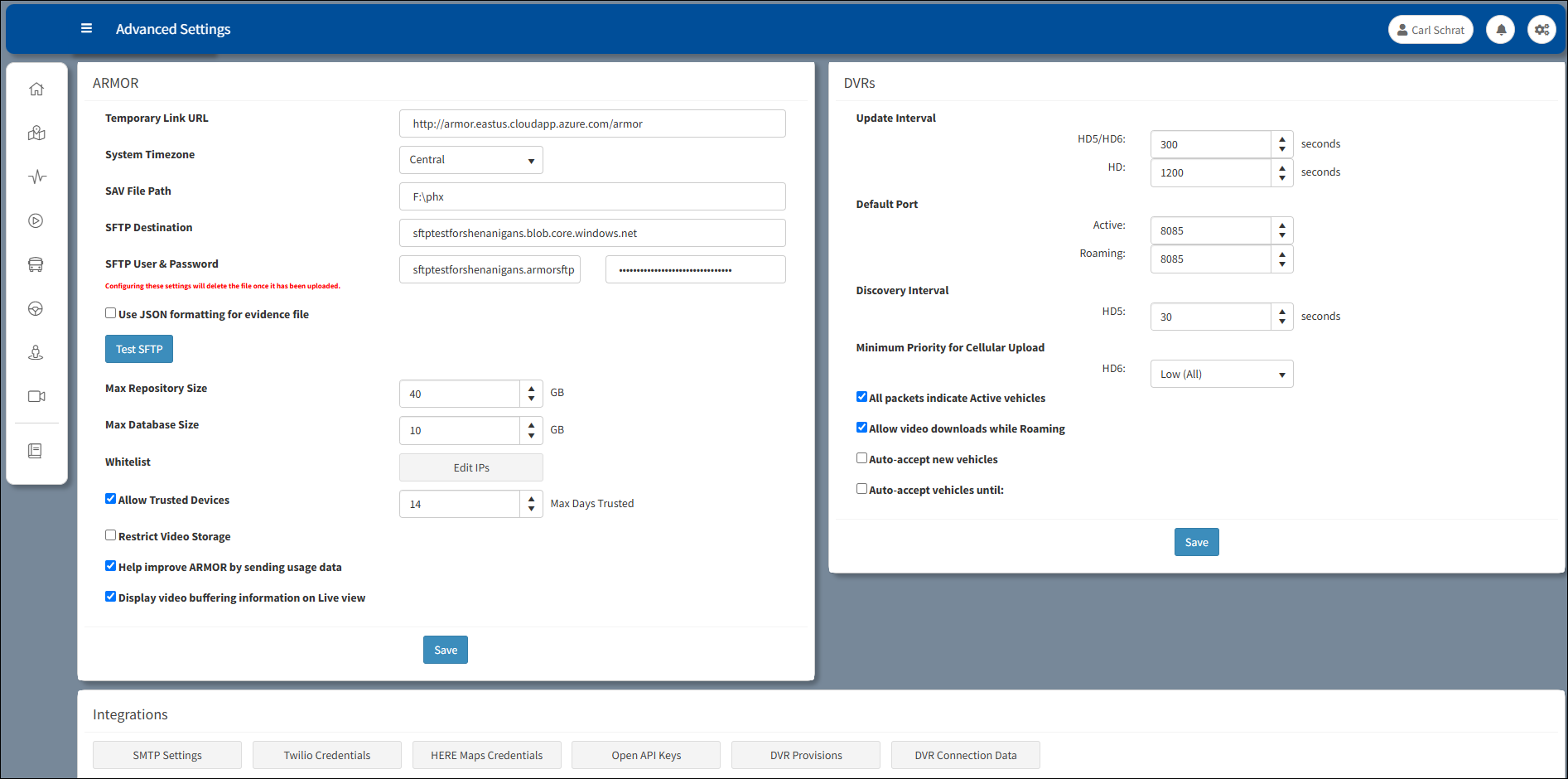Click the SFTP Destination field
Screen dimensions: 1568x779
click(592, 233)
